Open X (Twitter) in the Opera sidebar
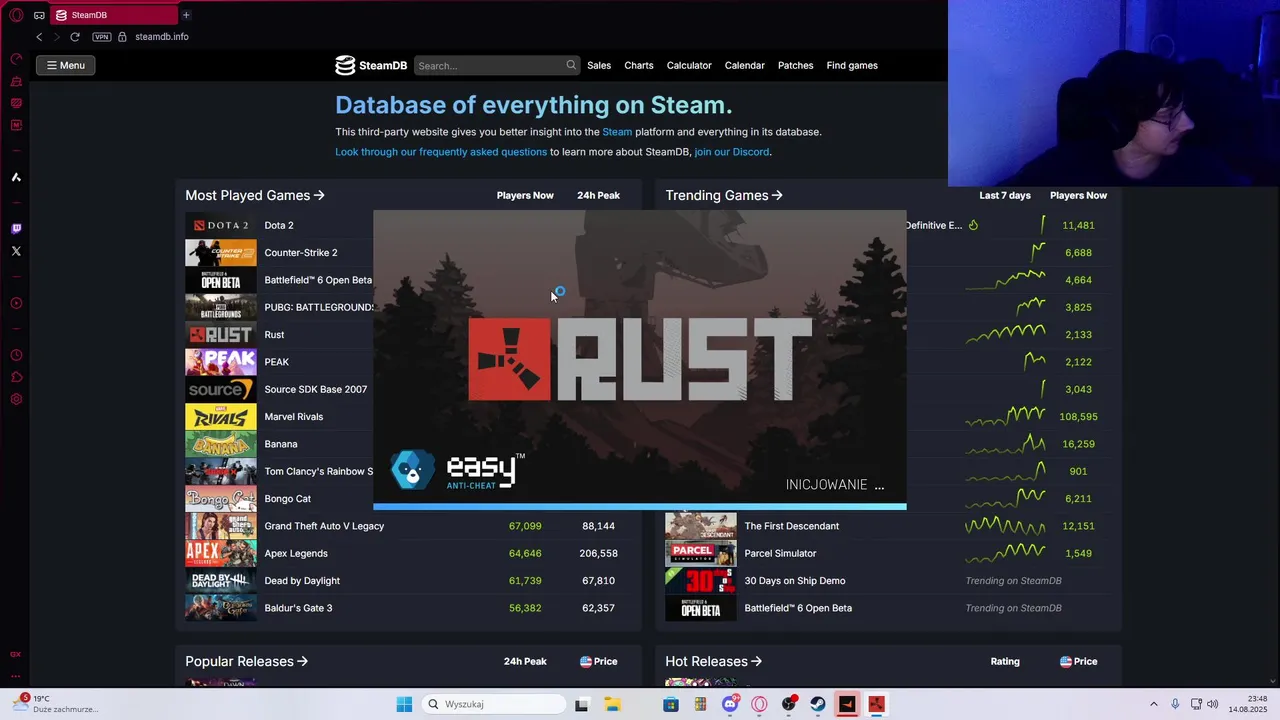 tap(16, 251)
